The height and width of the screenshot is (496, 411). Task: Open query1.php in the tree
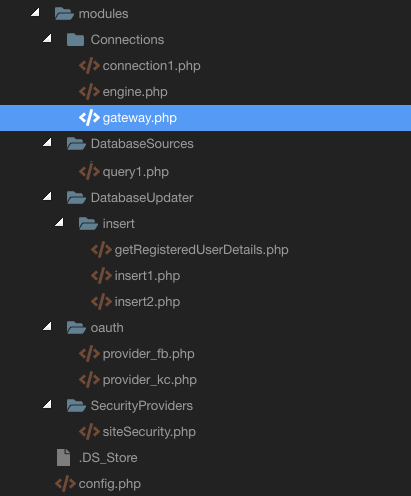[x=136, y=172]
